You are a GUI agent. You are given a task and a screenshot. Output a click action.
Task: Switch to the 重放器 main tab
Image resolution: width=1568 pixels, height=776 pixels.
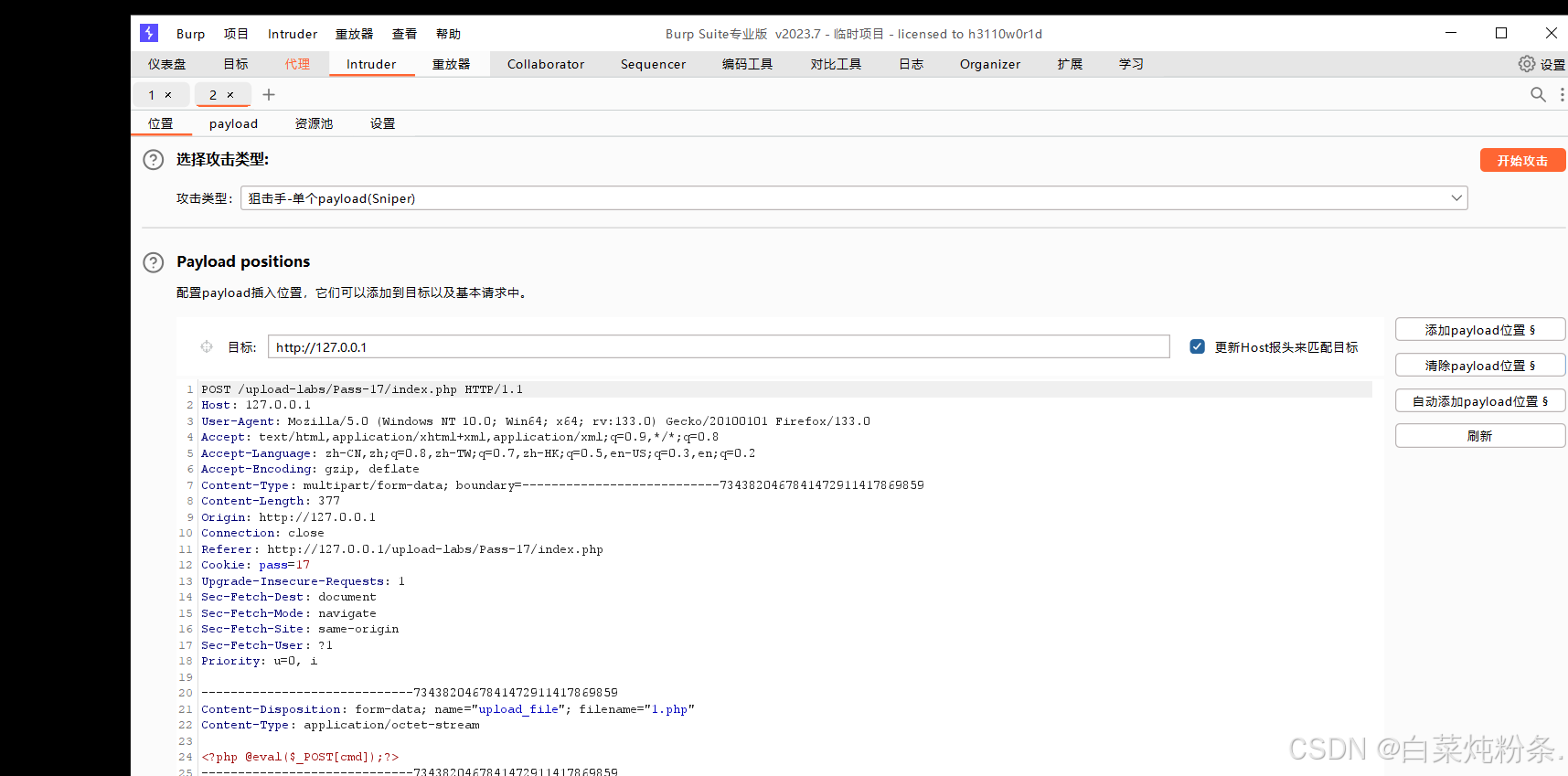click(x=451, y=64)
